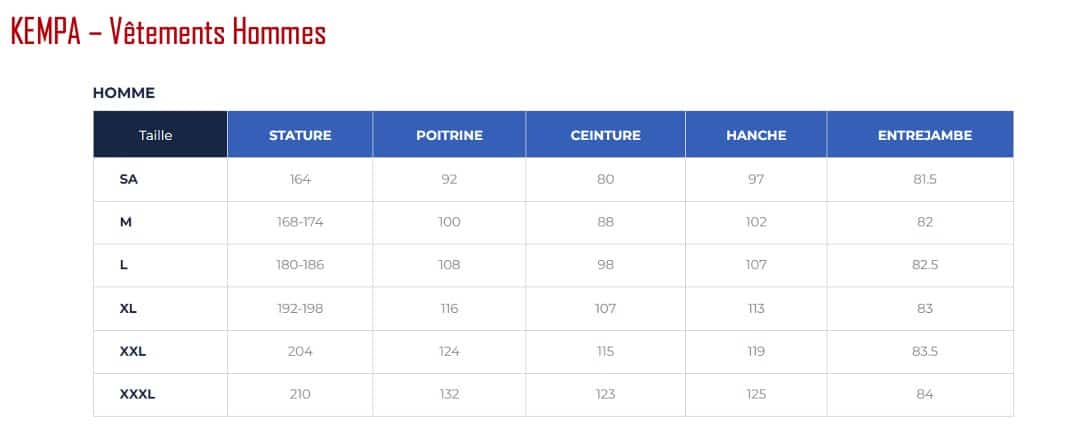Select the L size row label

click(124, 265)
